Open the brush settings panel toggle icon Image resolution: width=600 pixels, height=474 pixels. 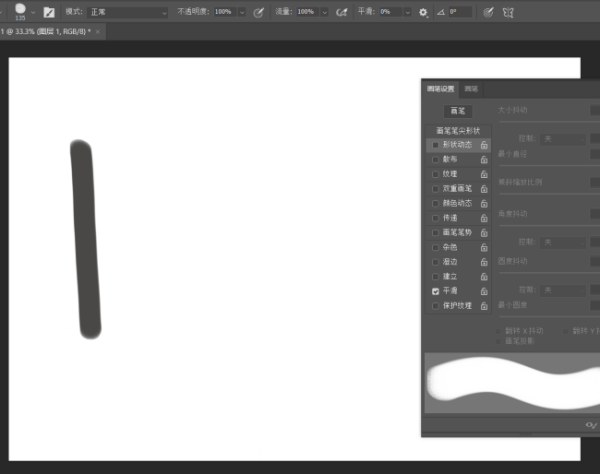point(49,13)
